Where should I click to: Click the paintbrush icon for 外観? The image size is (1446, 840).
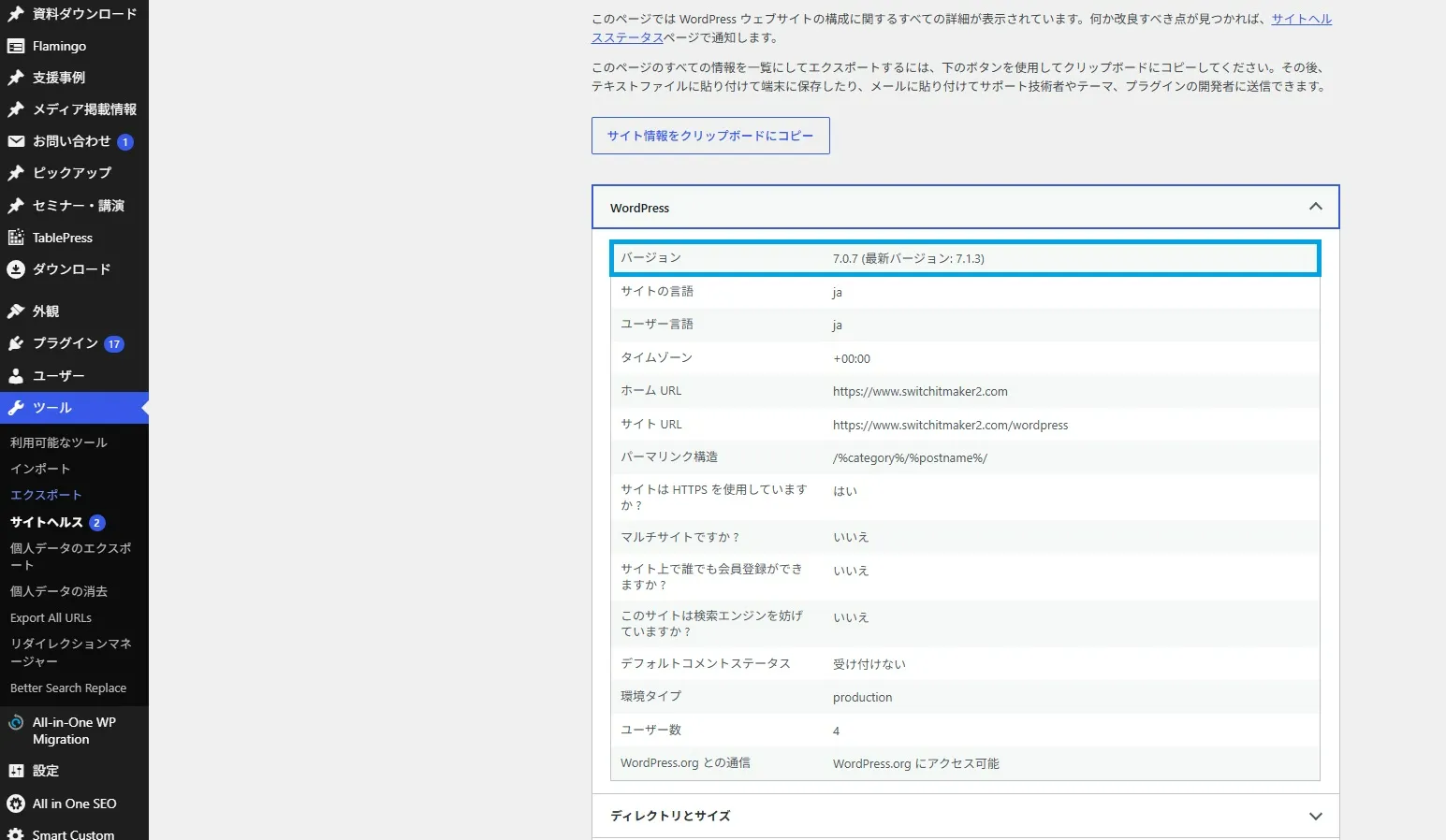(16, 311)
